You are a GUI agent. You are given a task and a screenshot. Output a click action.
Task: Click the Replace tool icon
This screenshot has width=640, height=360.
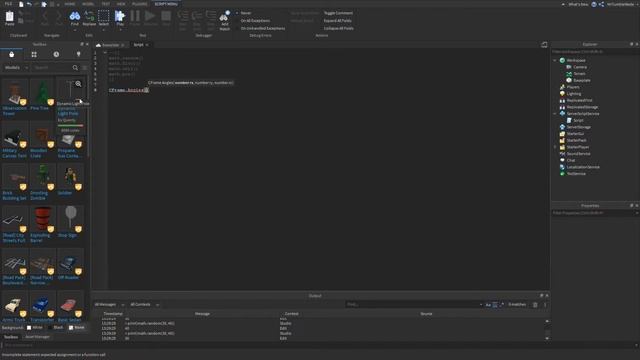tap(89, 16)
